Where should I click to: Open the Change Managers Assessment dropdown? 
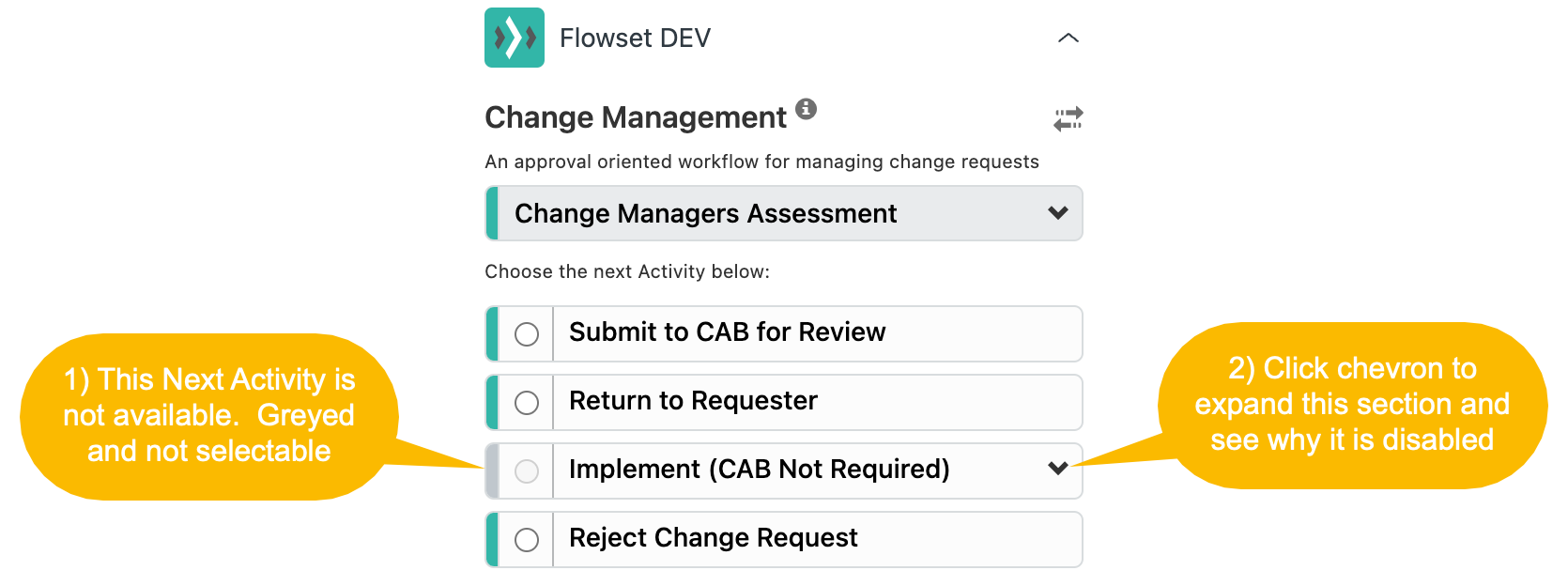784,213
